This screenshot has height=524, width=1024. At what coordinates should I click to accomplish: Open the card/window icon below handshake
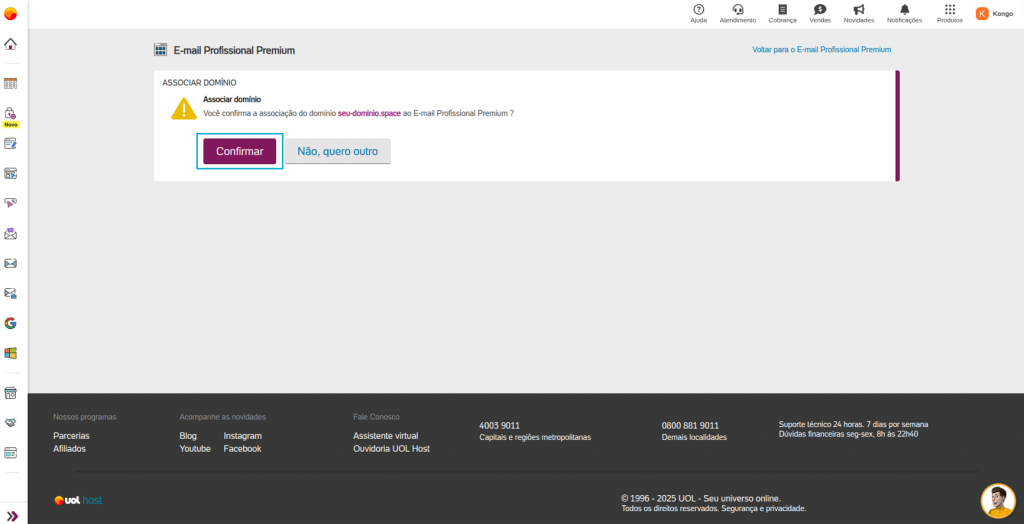[x=10, y=452]
